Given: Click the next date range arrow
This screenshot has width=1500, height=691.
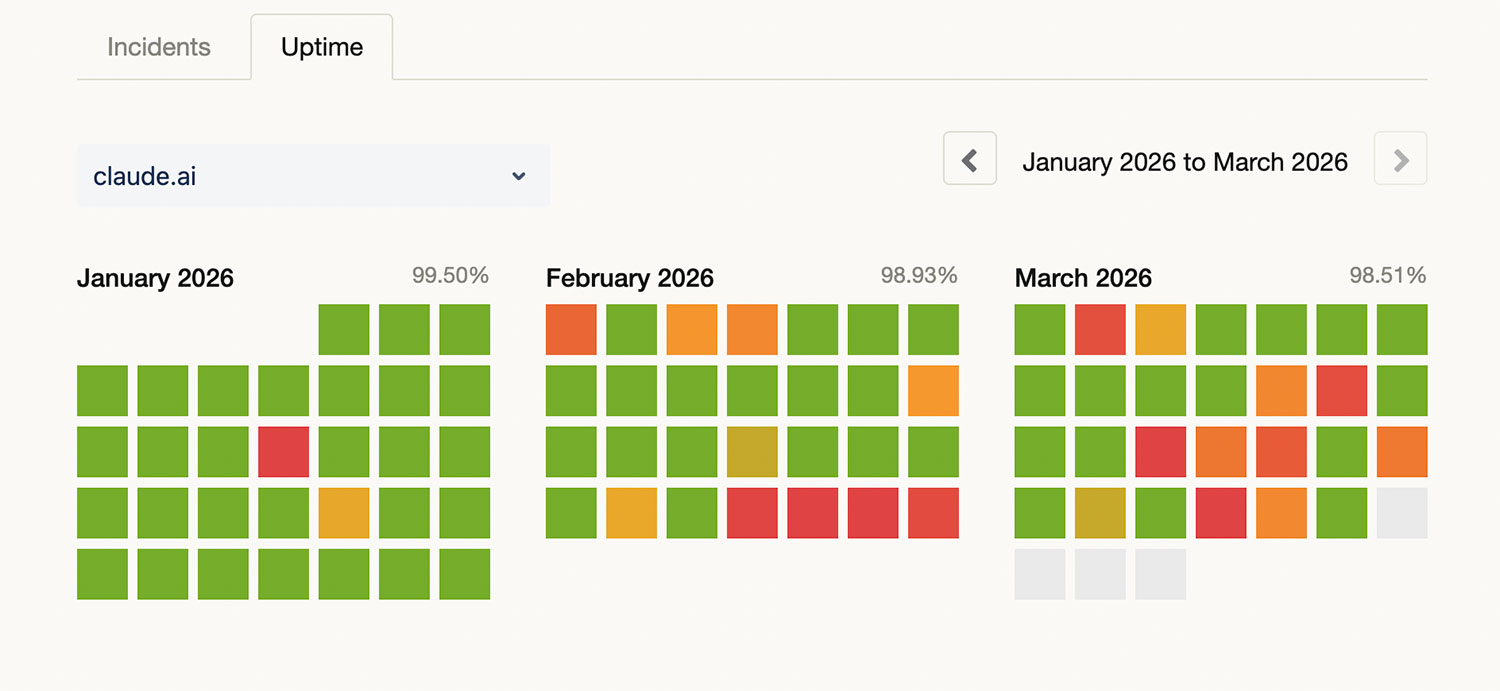Looking at the screenshot, I should pyautogui.click(x=1400, y=159).
